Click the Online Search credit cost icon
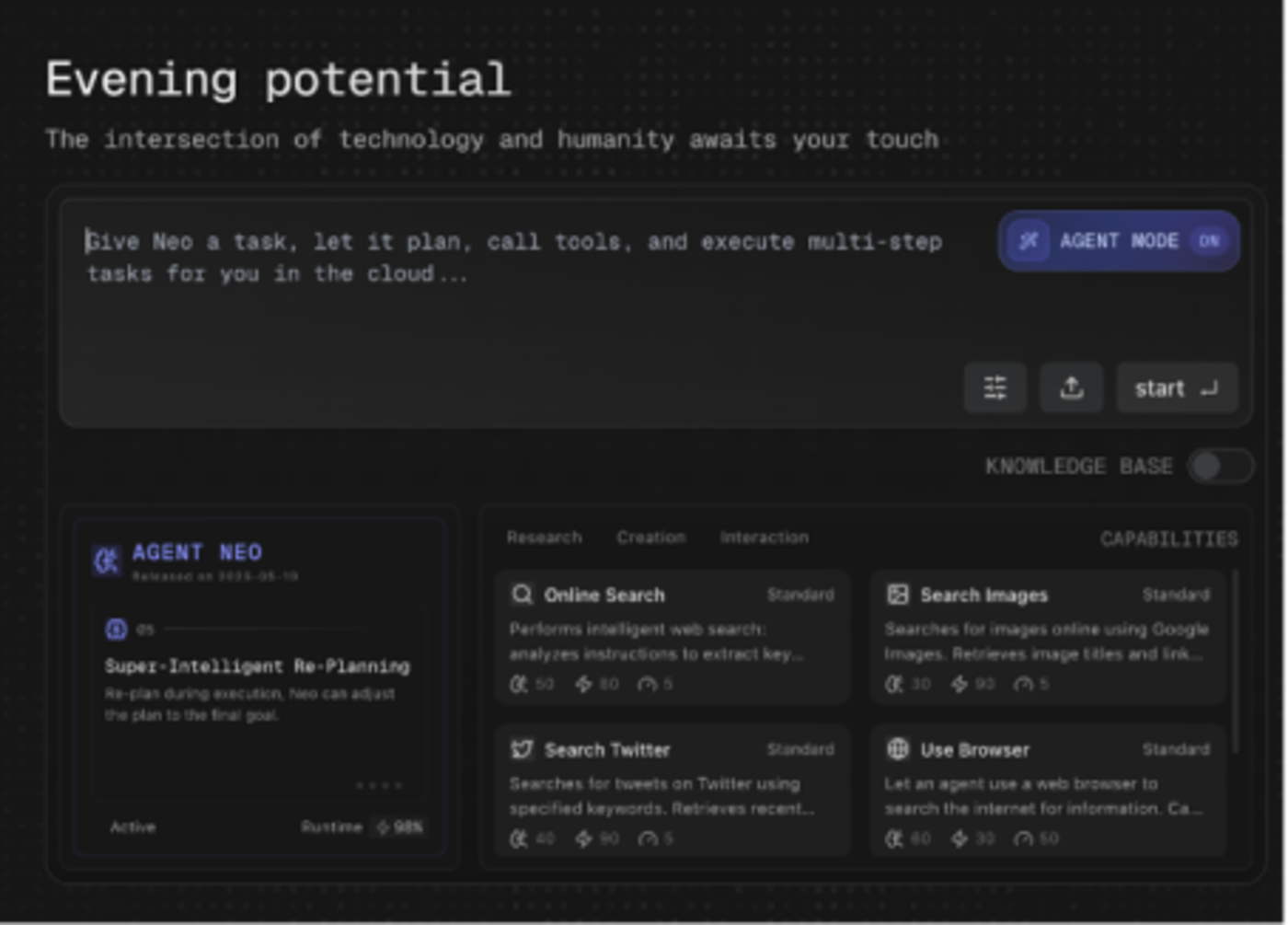Screen dimensions: 1288x925 click(x=519, y=684)
